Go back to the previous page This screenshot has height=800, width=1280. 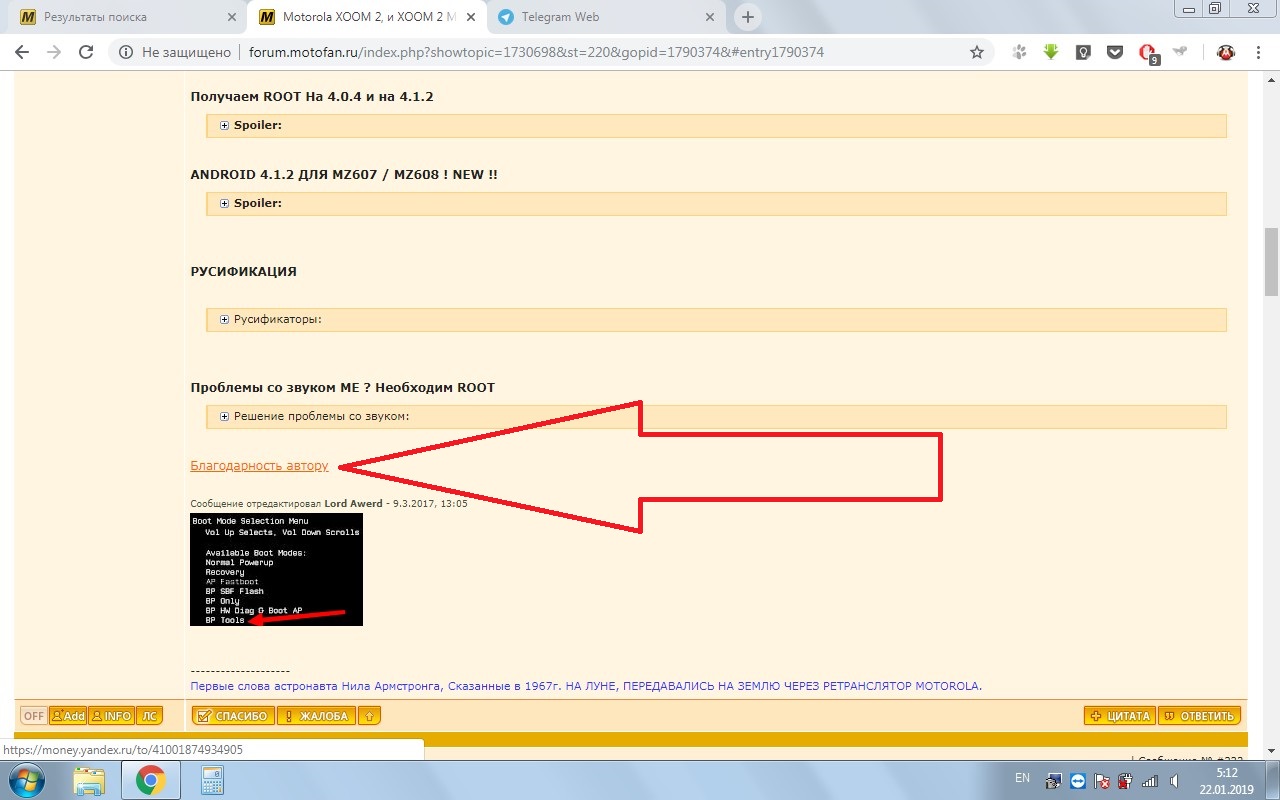coord(22,52)
